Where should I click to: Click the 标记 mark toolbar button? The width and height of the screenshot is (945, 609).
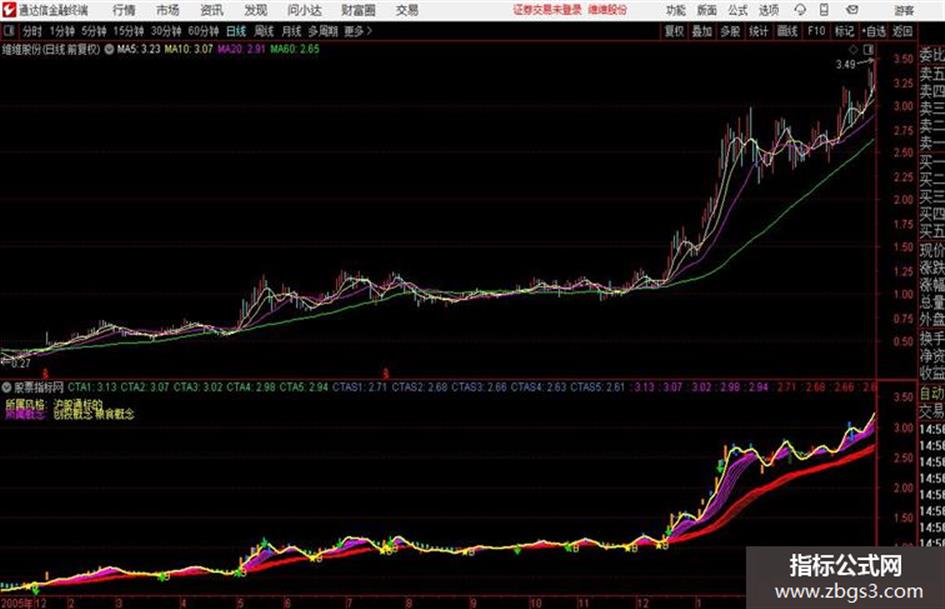(844, 31)
